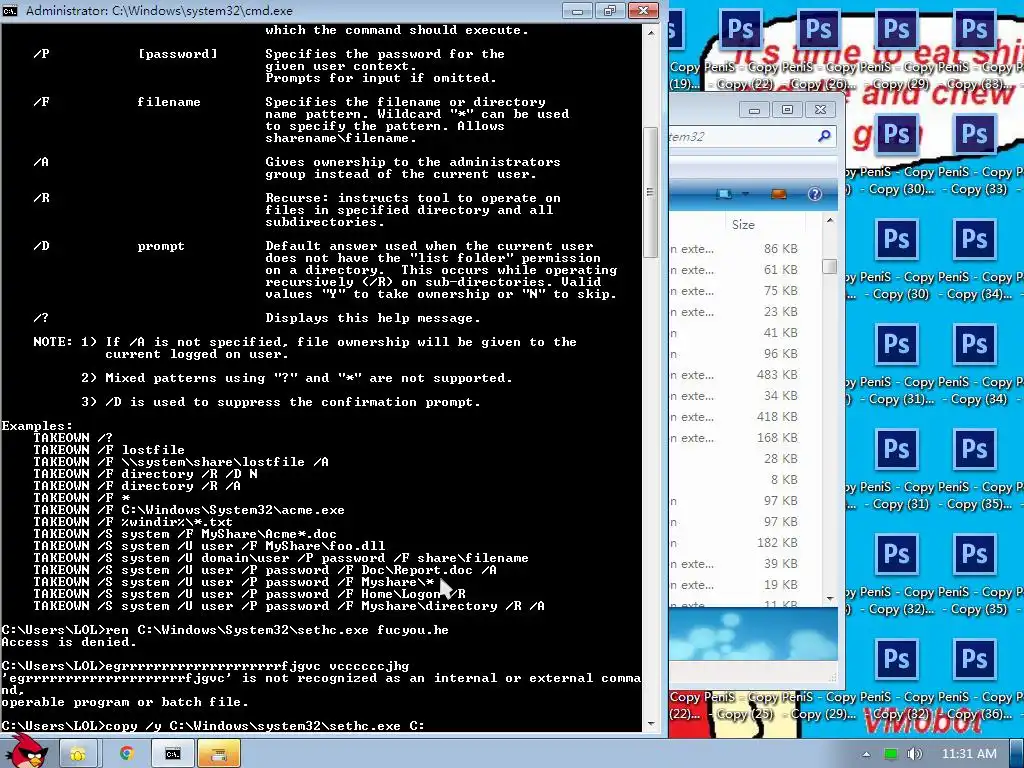Click the "Access is denied." line in cmd
This screenshot has height=768, width=1024.
point(69,642)
